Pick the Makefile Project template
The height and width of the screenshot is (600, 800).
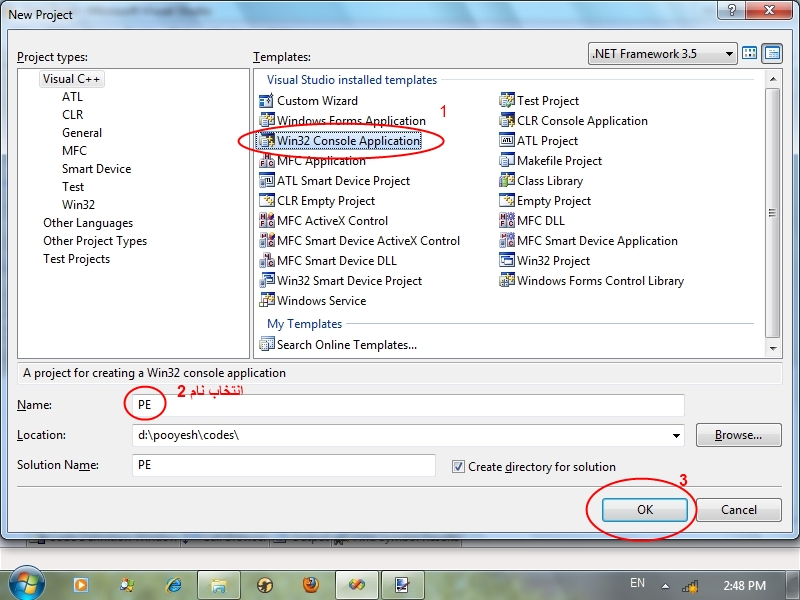click(x=551, y=161)
